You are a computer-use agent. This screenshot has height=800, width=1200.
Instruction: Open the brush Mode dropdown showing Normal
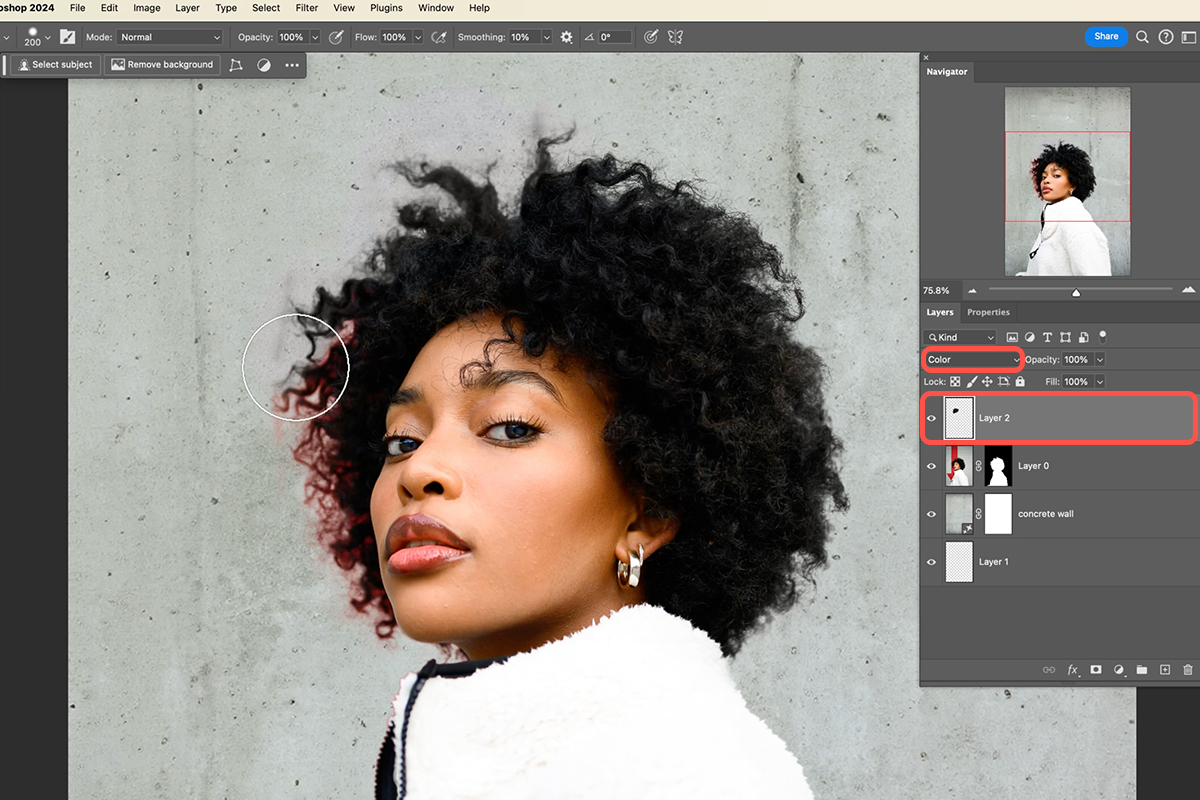coord(168,36)
